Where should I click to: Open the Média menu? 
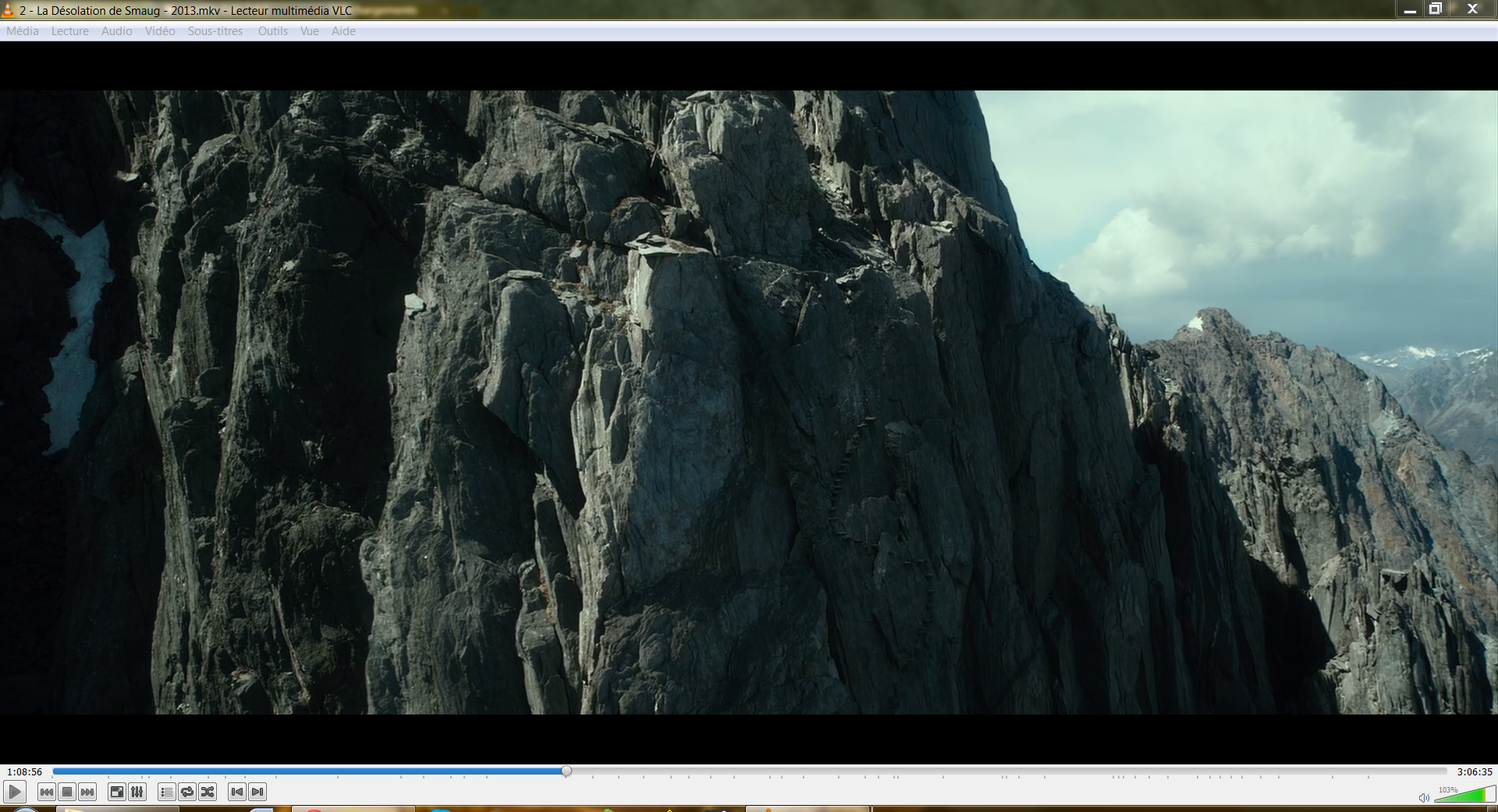click(x=23, y=31)
